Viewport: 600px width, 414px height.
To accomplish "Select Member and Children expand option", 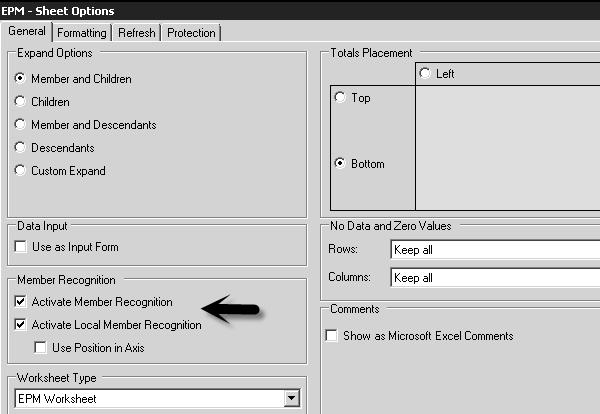I will [21, 79].
